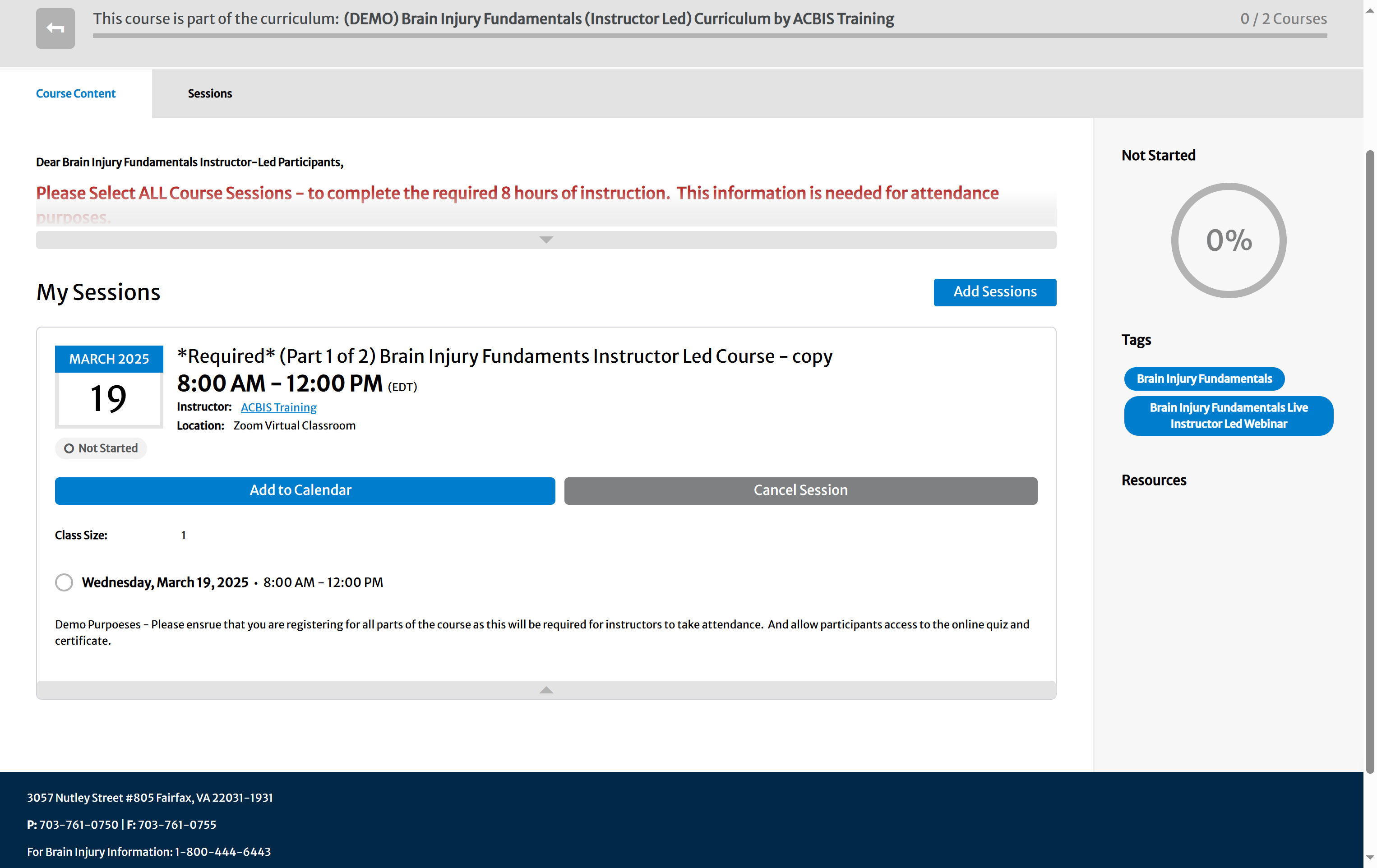Collapse the session card with up arrow
1377x868 pixels.
pyautogui.click(x=546, y=690)
